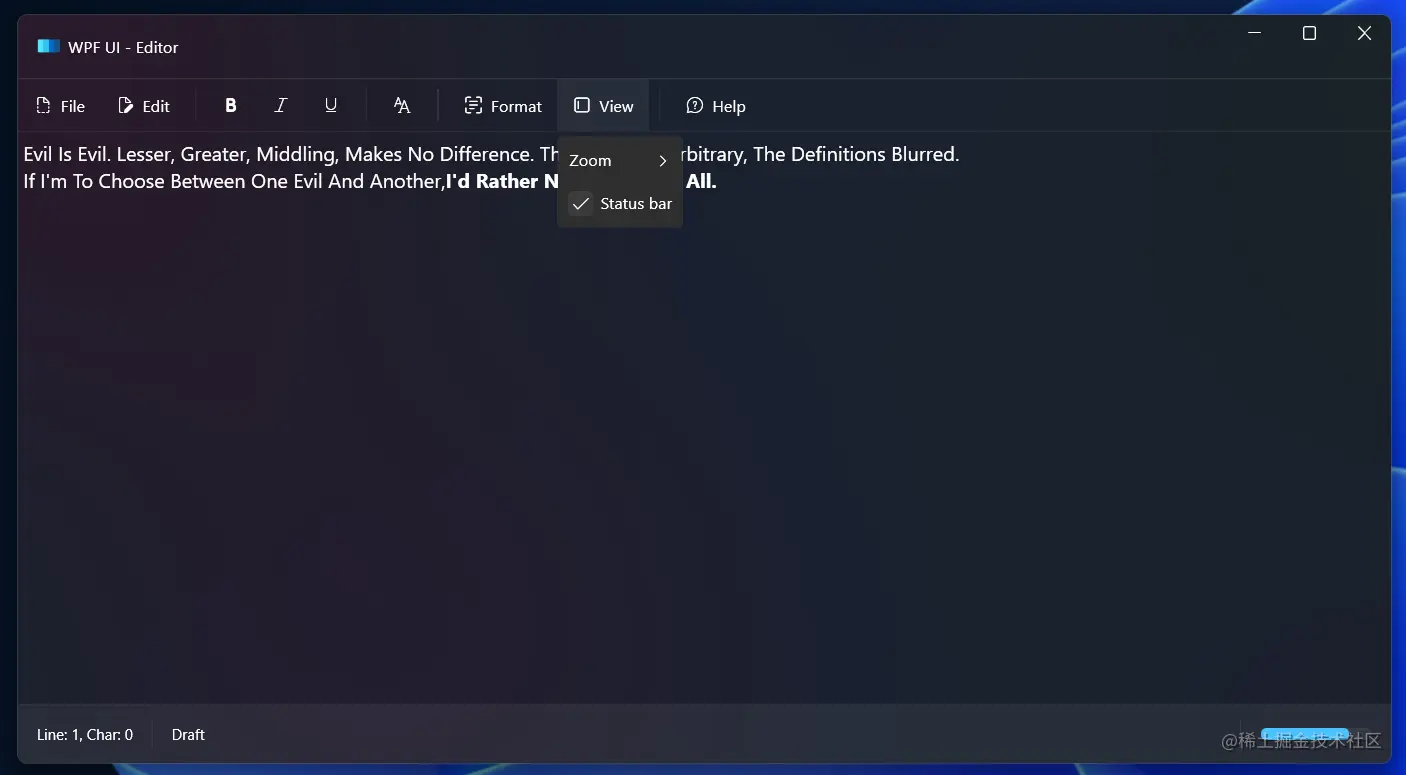
Task: Apply italic formatting
Action: (280, 105)
